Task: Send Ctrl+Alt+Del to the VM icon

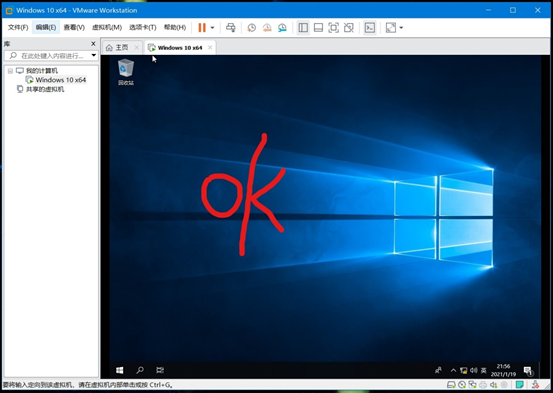Action: (x=231, y=28)
